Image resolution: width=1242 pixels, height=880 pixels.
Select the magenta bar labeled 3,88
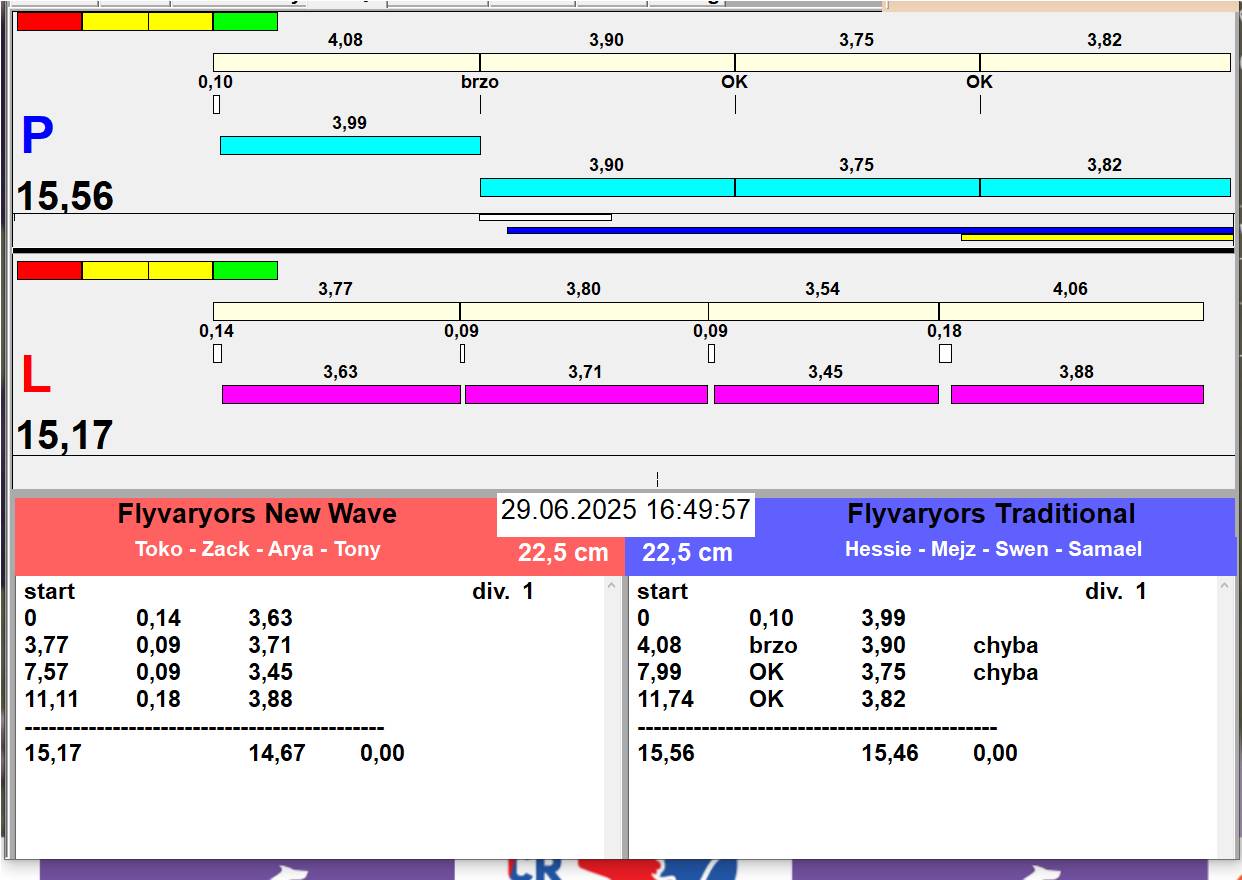coord(1077,394)
